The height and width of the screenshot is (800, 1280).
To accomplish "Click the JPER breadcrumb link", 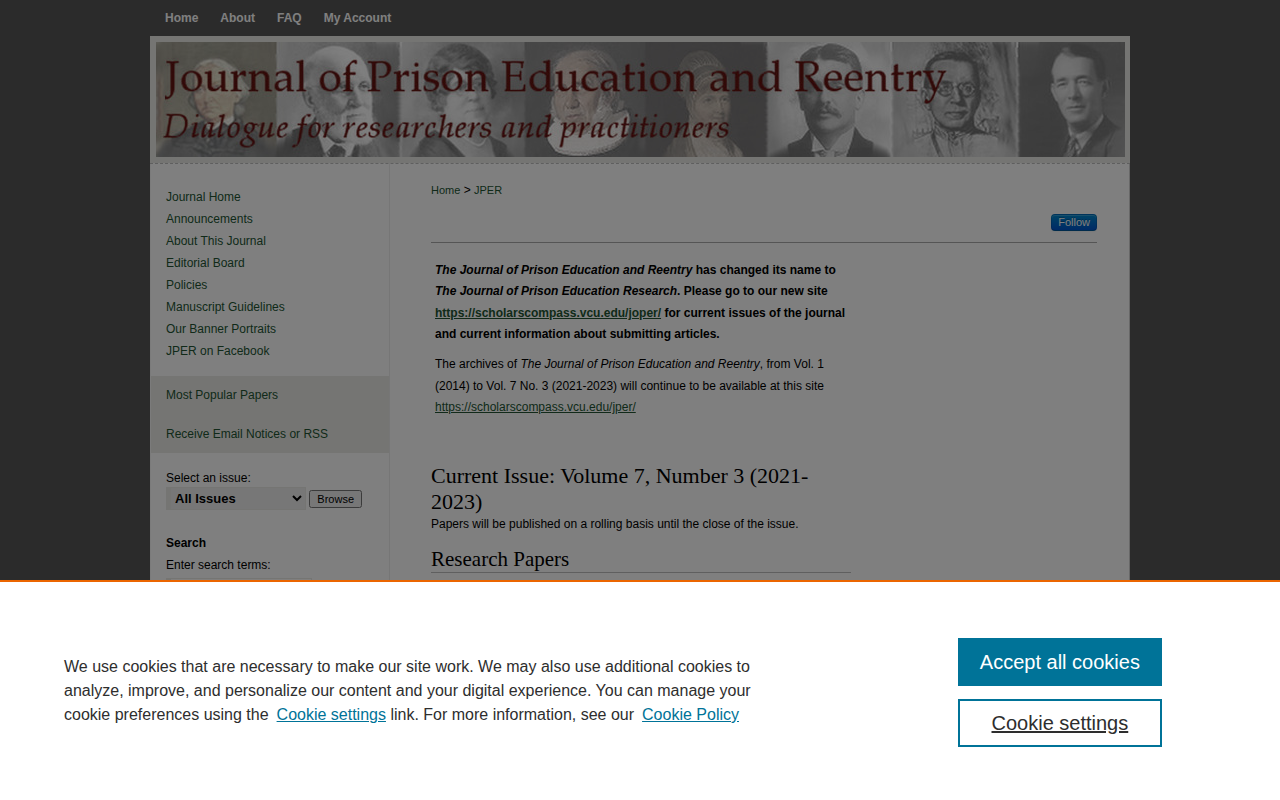I will 488,190.
